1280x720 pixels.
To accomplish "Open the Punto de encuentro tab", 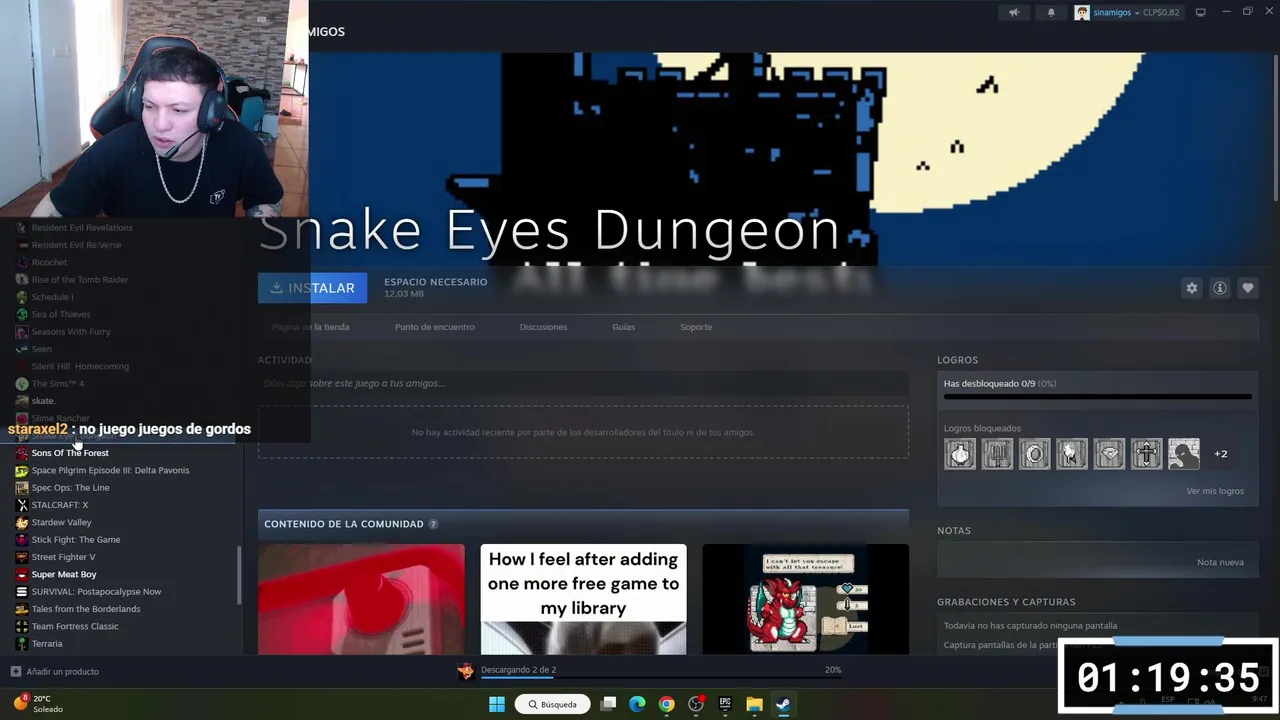I will click(435, 327).
